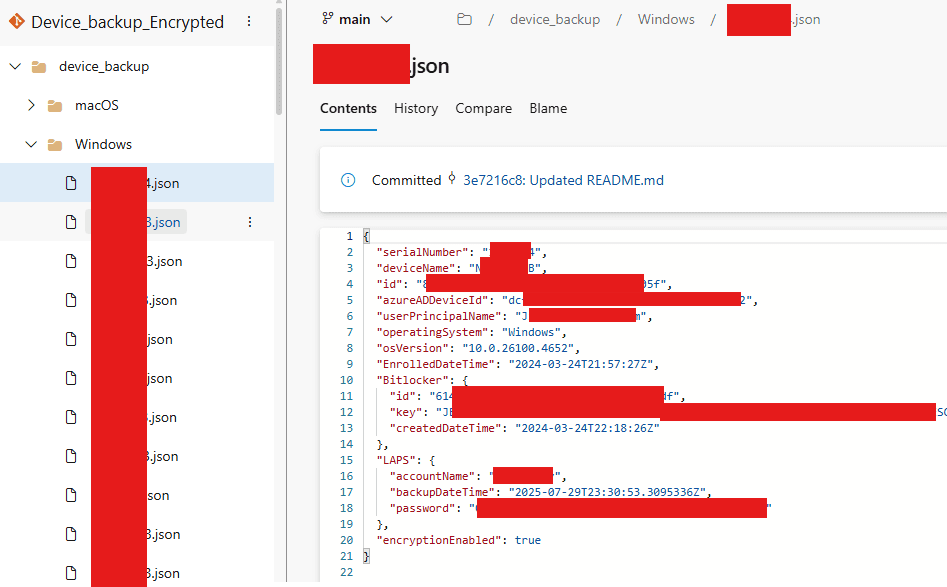Click the commit icon before hash 3e7216c8
Image resolution: width=947 pixels, height=587 pixels.
453,181
